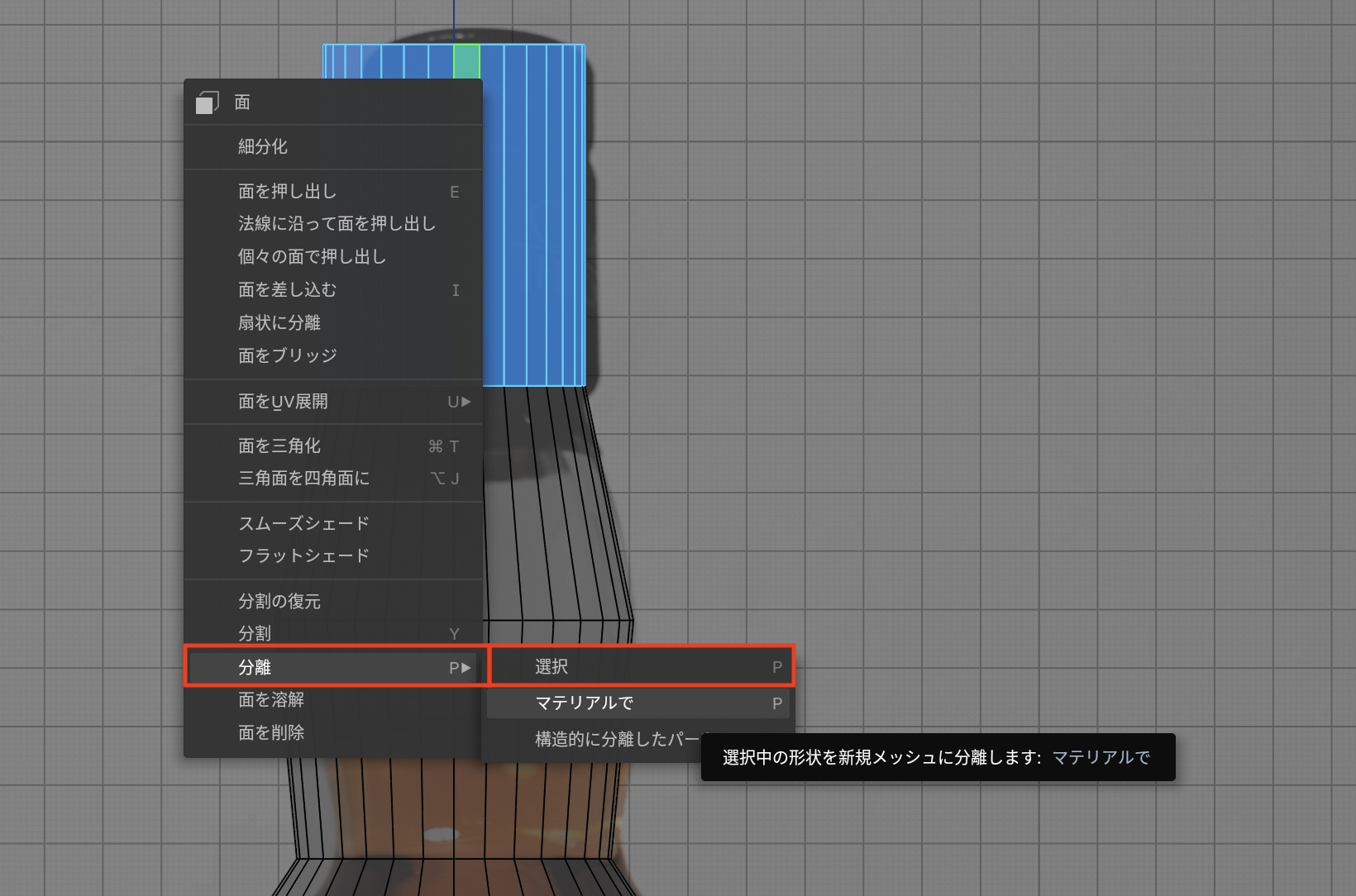Click 面をブリッジ menu entry
This screenshot has height=896, width=1356.
click(x=287, y=355)
